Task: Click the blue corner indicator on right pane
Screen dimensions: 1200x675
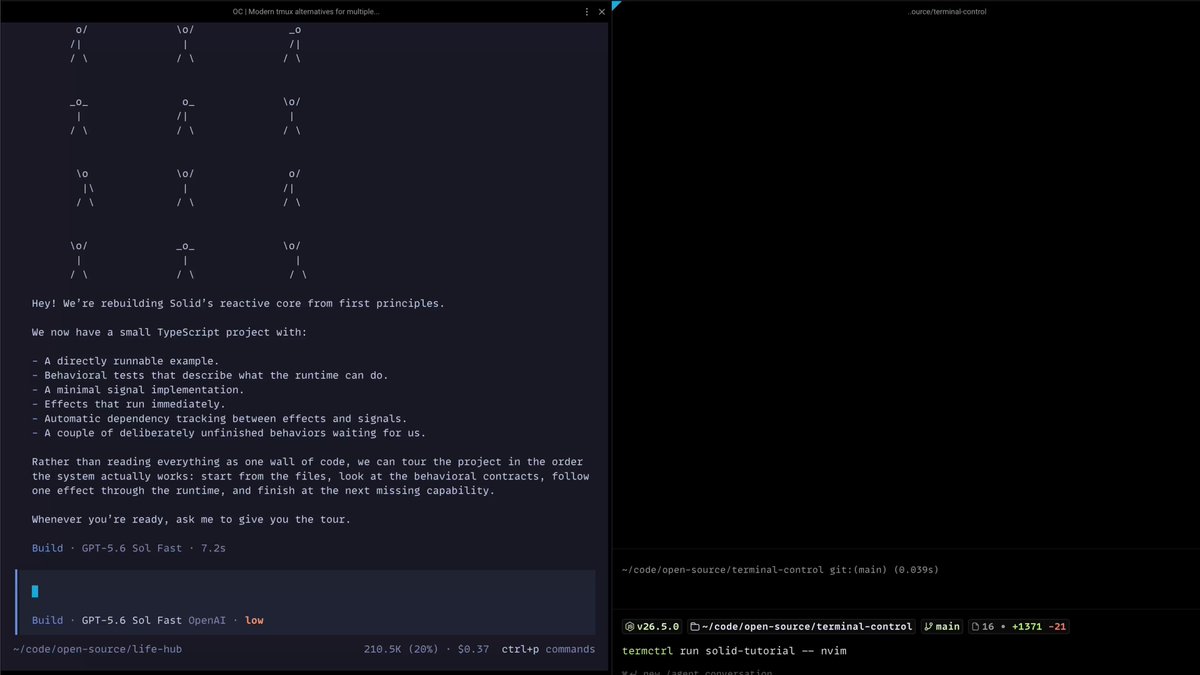Action: [x=616, y=5]
